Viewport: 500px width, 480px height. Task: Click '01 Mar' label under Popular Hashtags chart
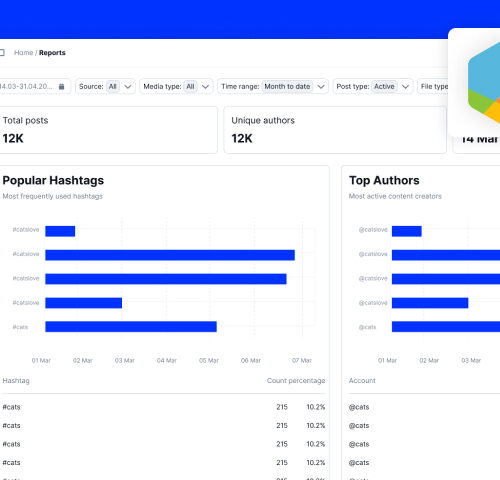tap(41, 360)
